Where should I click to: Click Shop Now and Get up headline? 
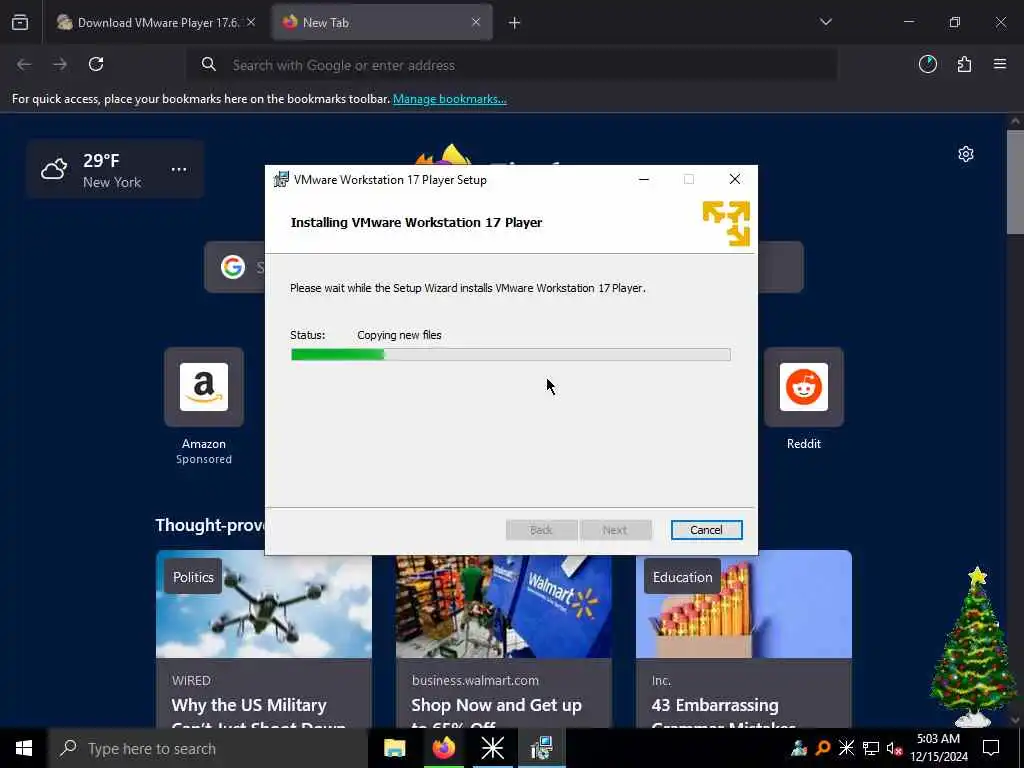tap(496, 705)
